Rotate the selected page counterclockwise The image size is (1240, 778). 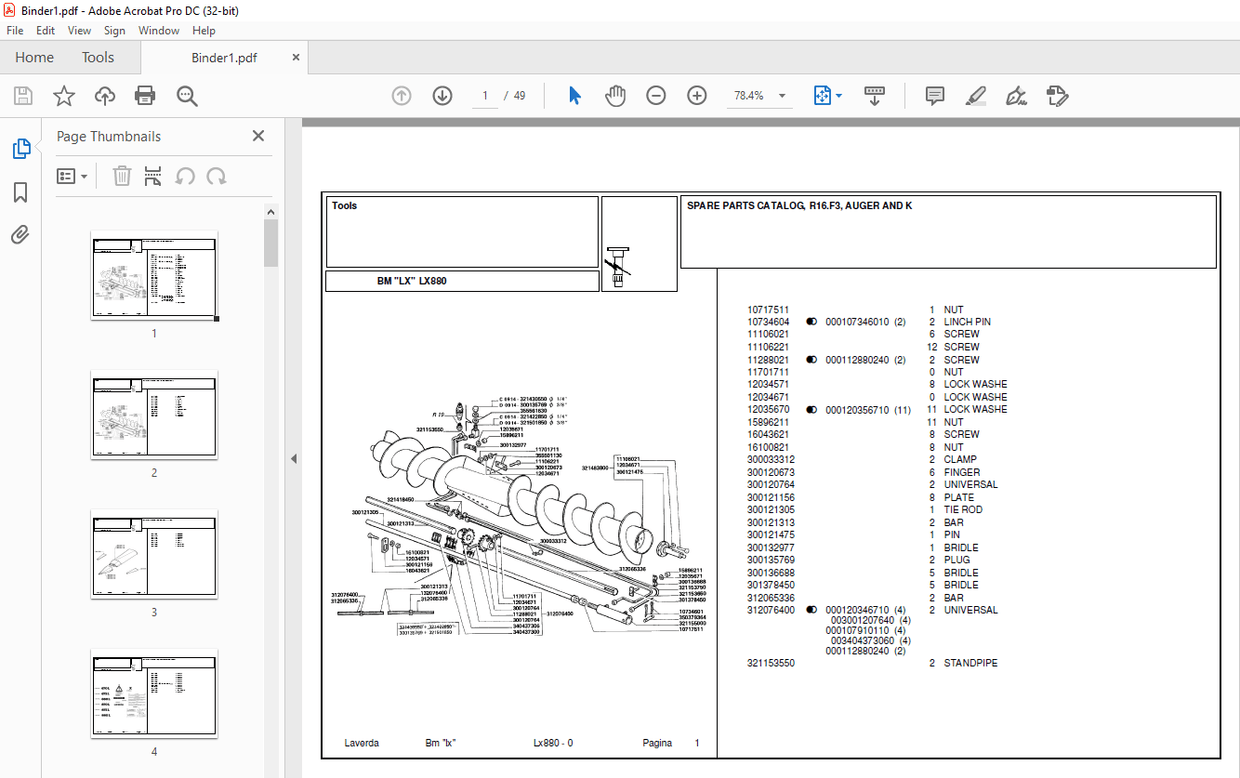tap(185, 176)
